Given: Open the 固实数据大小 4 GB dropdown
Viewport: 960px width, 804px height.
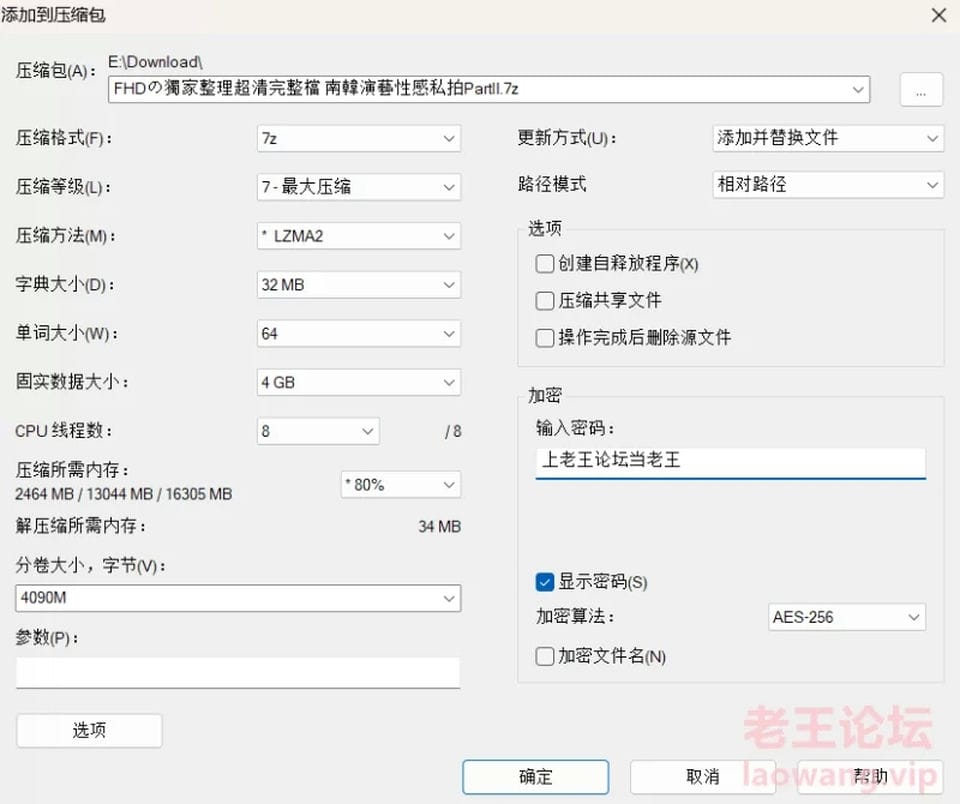Looking at the screenshot, I should point(359,382).
